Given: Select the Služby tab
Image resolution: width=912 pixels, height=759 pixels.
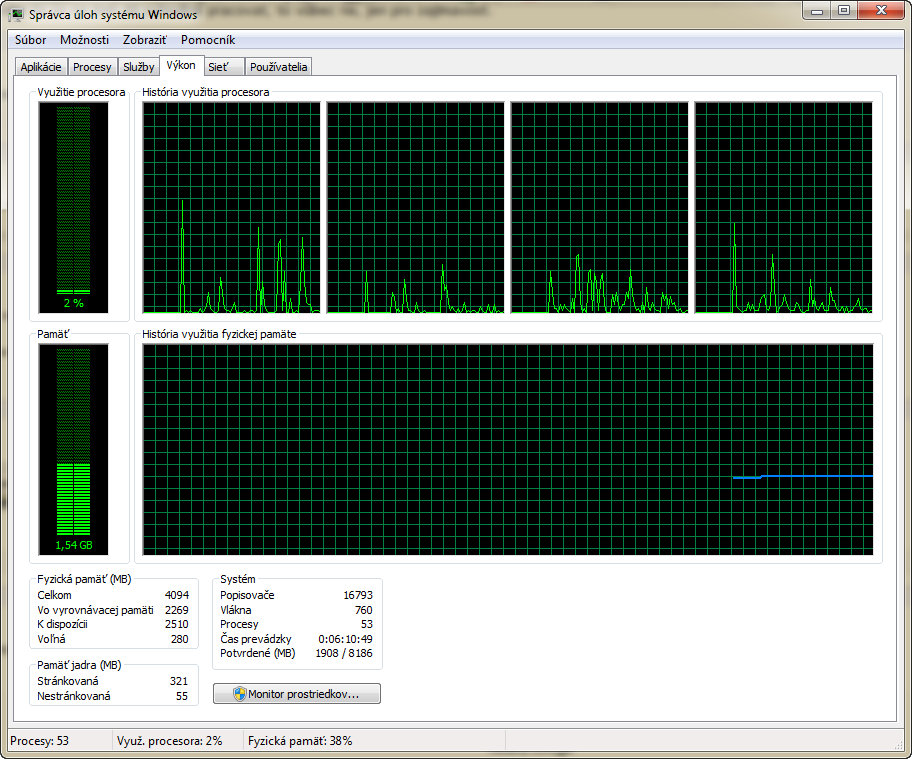Looking at the screenshot, I should (x=138, y=67).
